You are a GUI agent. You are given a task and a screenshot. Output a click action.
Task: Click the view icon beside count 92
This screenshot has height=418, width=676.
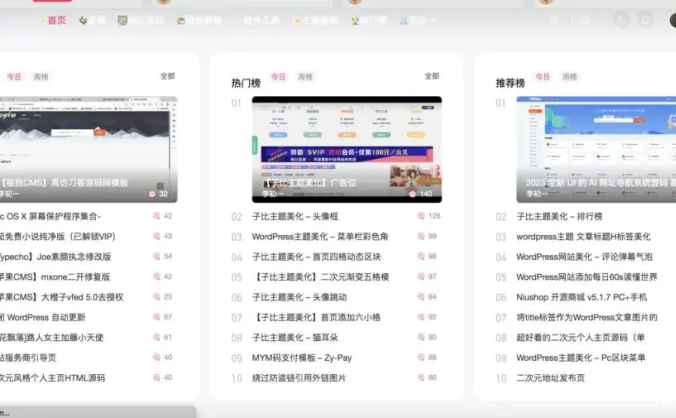tap(421, 317)
